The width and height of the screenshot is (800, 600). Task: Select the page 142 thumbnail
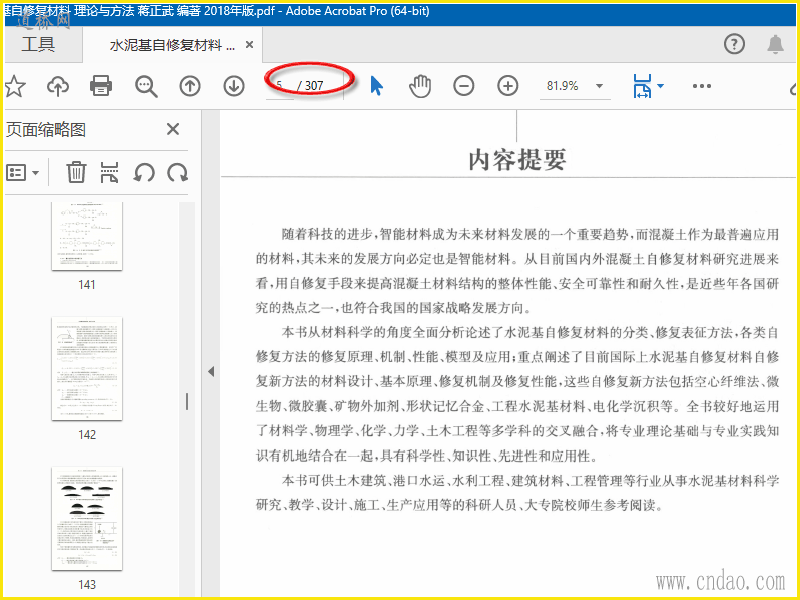pos(87,369)
